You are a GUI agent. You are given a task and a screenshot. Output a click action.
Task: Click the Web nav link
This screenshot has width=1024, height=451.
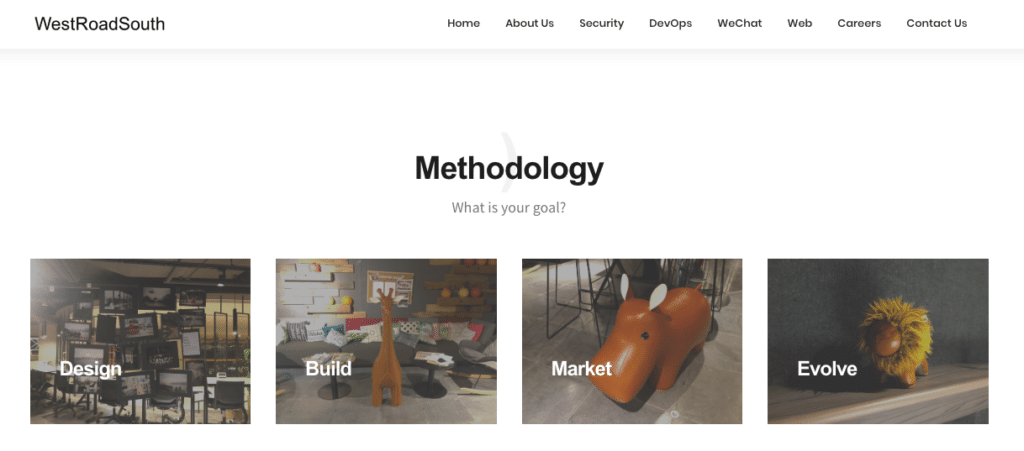[x=800, y=23]
